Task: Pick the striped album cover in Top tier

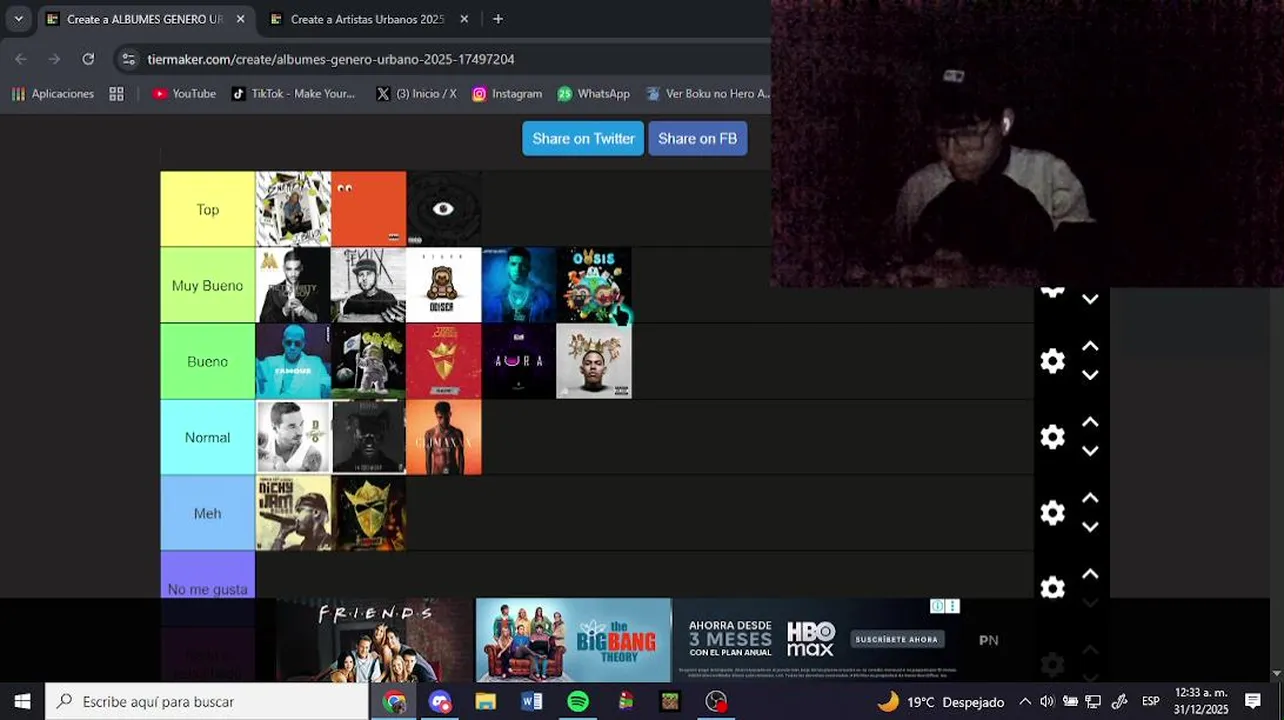Action: click(x=293, y=209)
